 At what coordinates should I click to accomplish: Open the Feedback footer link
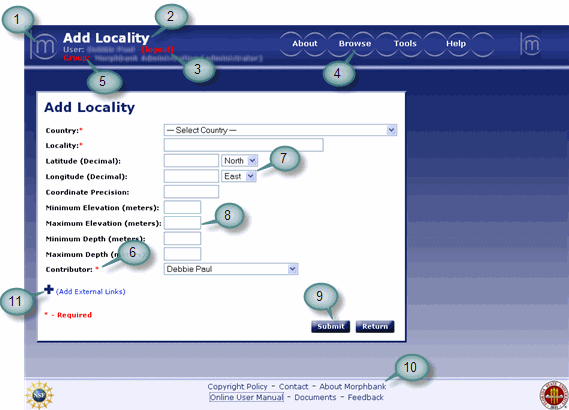point(365,397)
